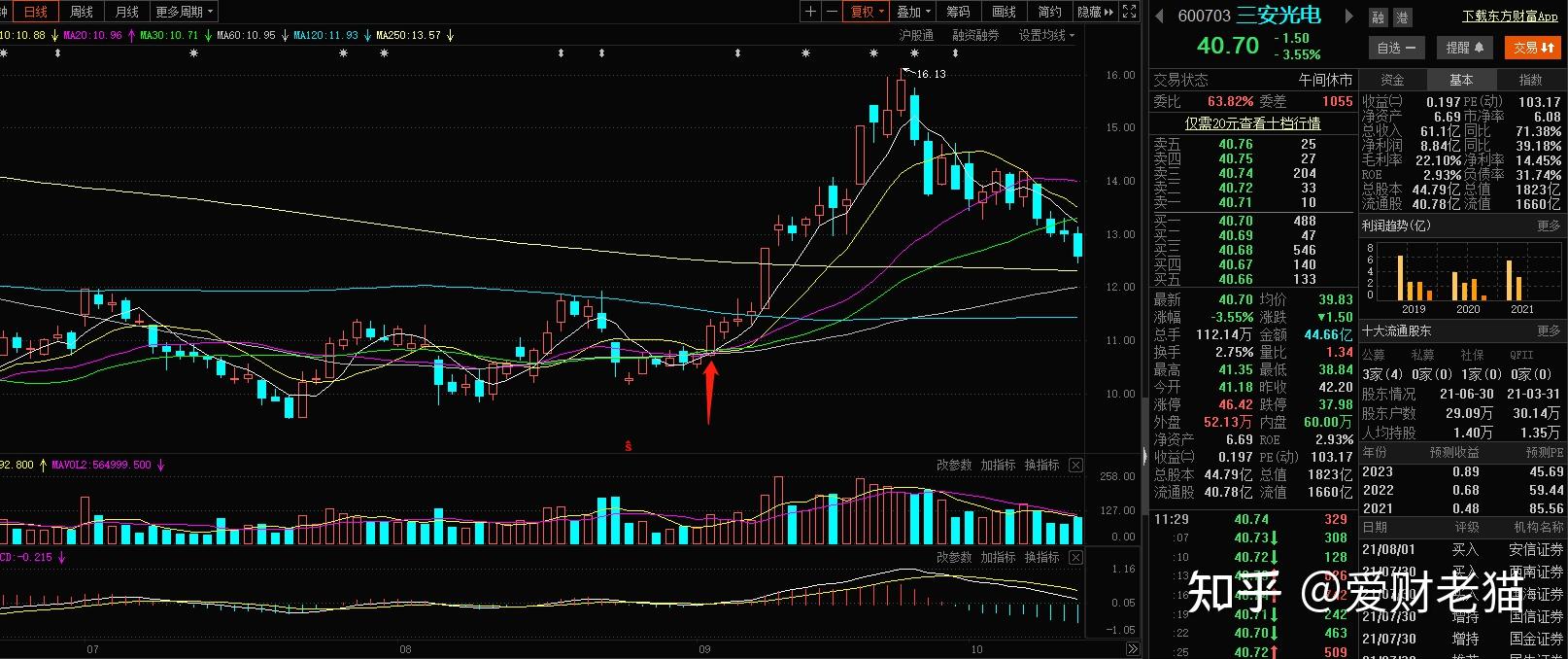Image resolution: width=1568 pixels, height=659 pixels.
Task: Click the MA30 direction arrow
Action: point(207,35)
